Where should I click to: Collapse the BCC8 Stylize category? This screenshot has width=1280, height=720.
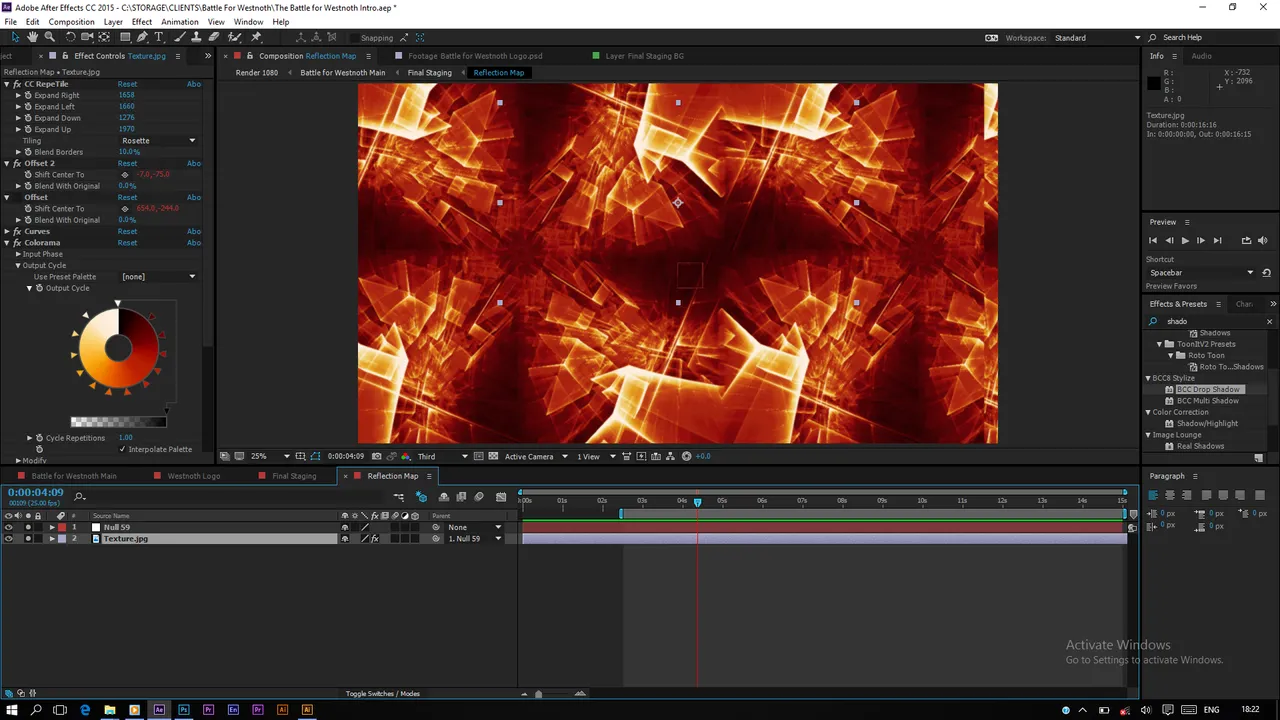point(1148,378)
